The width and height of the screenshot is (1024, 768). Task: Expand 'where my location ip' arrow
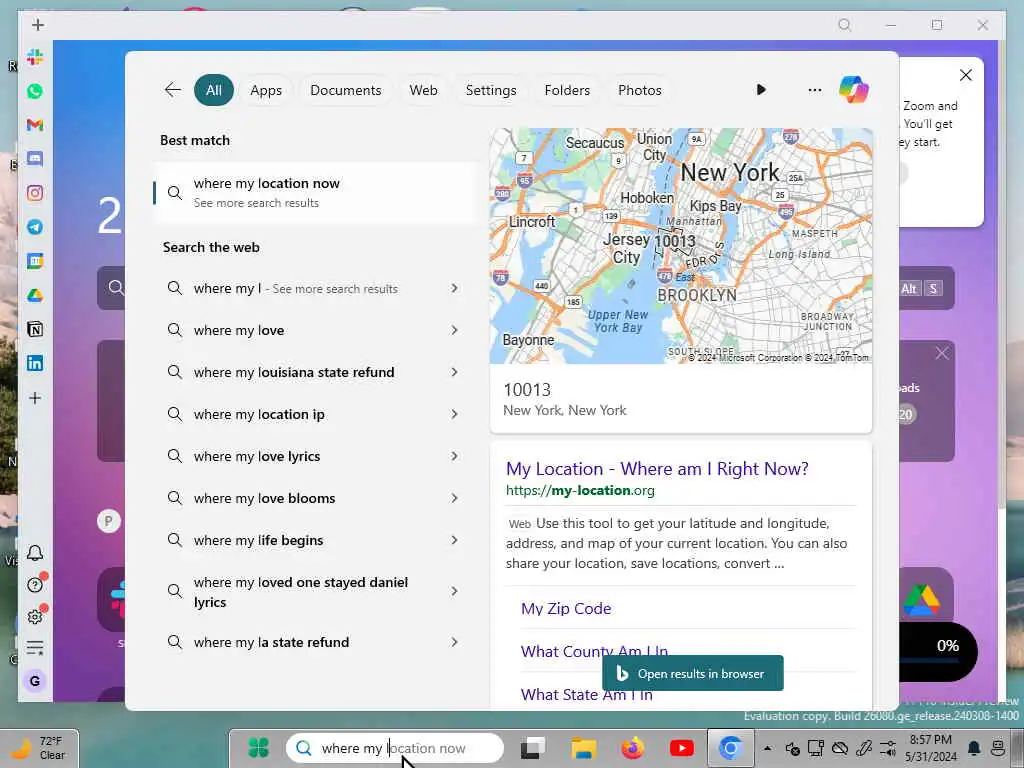455,414
